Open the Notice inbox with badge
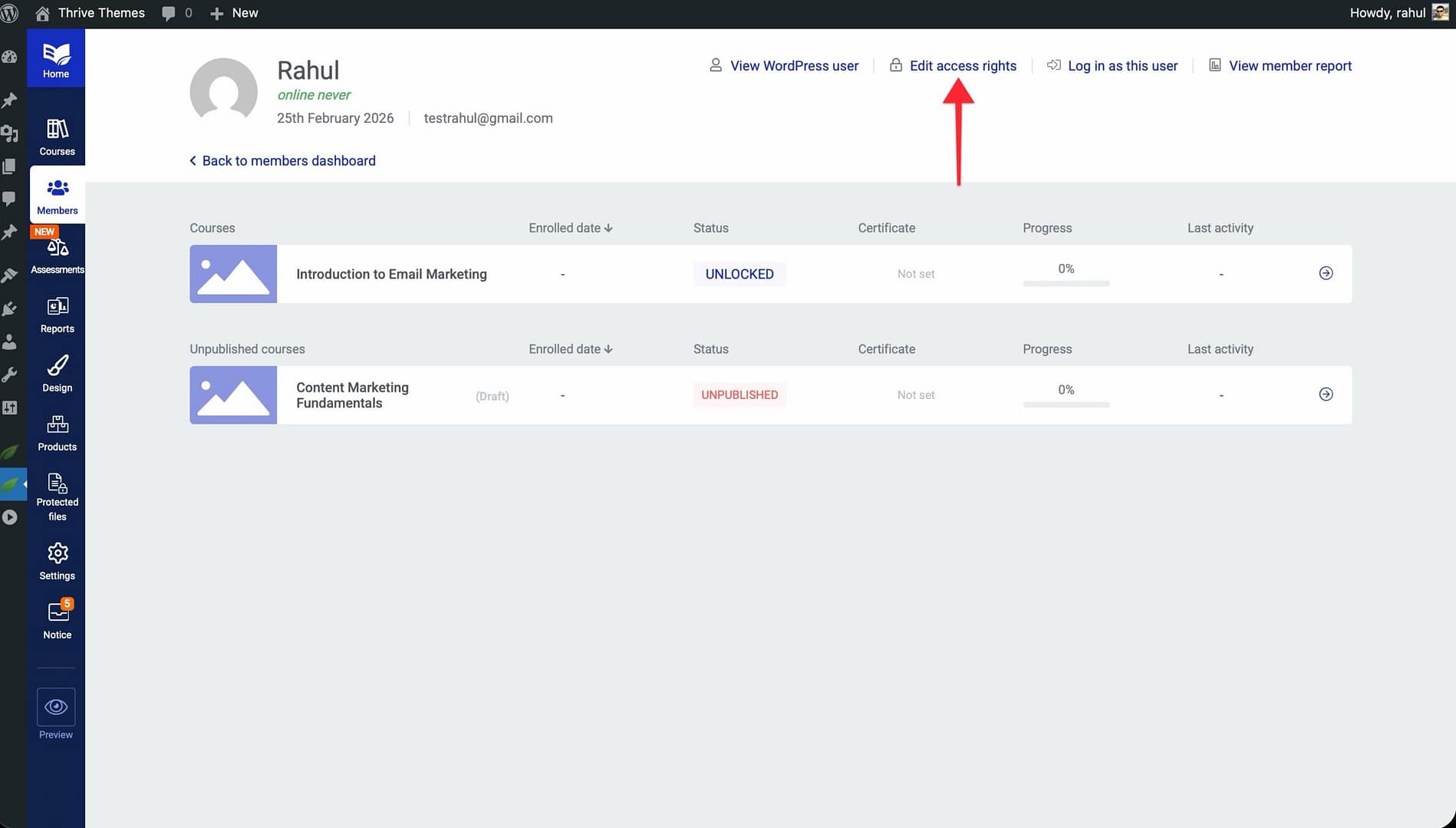The height and width of the screenshot is (828, 1456). click(x=57, y=620)
